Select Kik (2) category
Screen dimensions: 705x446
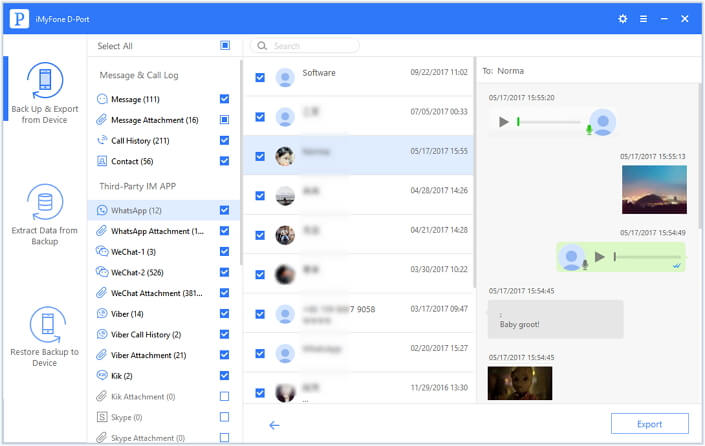pos(164,375)
